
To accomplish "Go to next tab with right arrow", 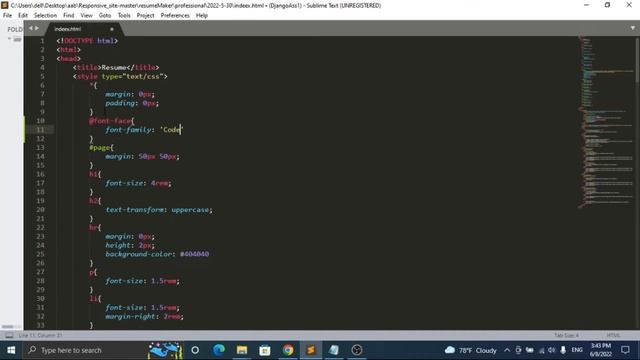I will pos(37,28).
